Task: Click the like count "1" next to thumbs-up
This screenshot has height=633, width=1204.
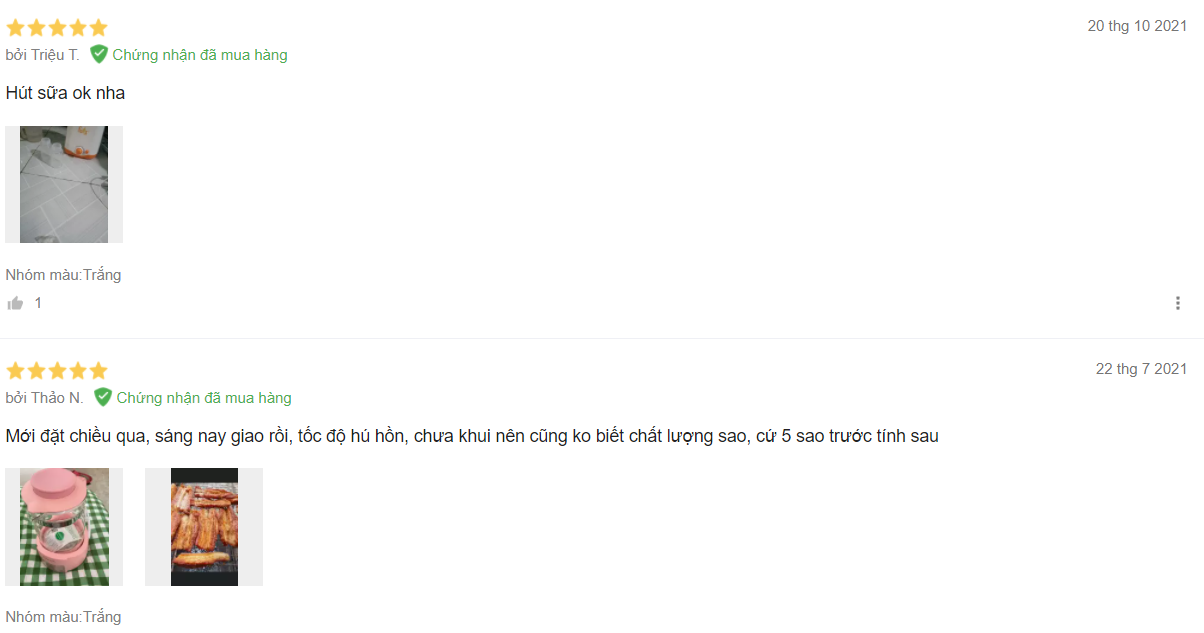Action: click(38, 303)
